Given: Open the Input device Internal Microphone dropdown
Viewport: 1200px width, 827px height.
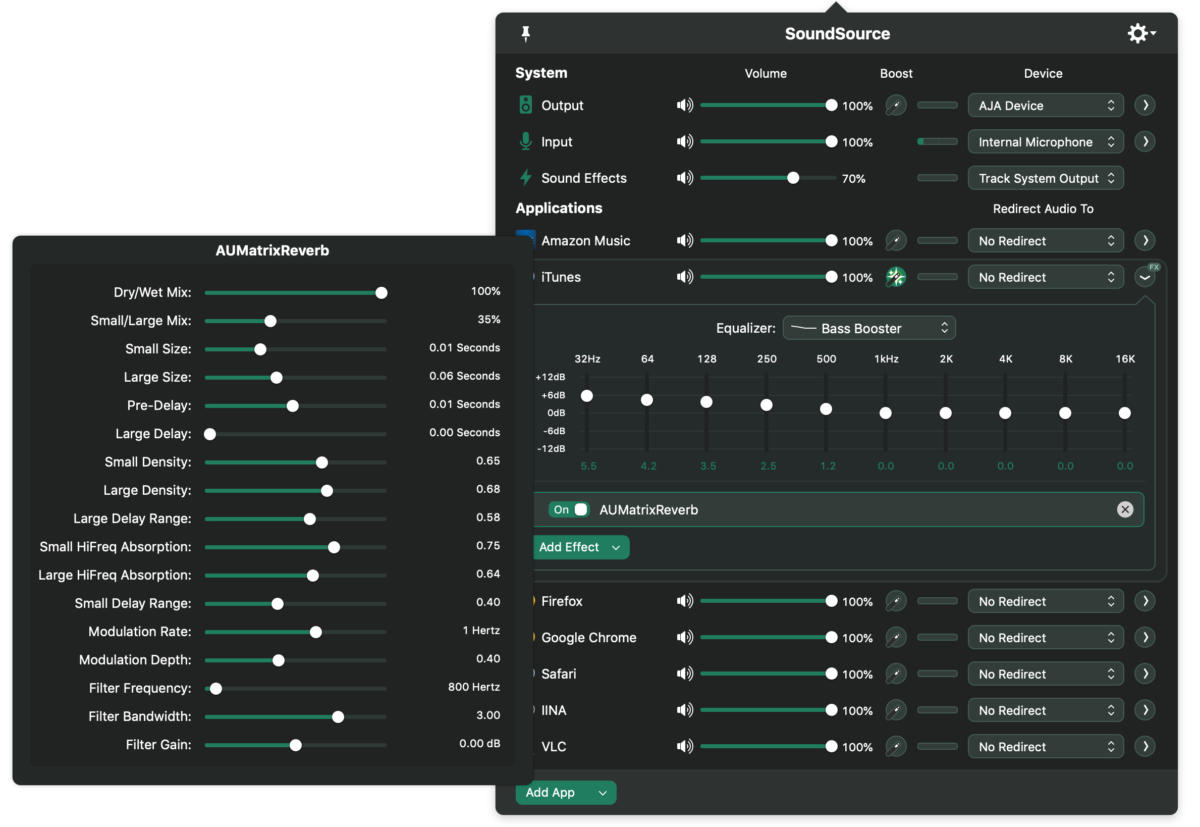Looking at the screenshot, I should pos(1045,142).
